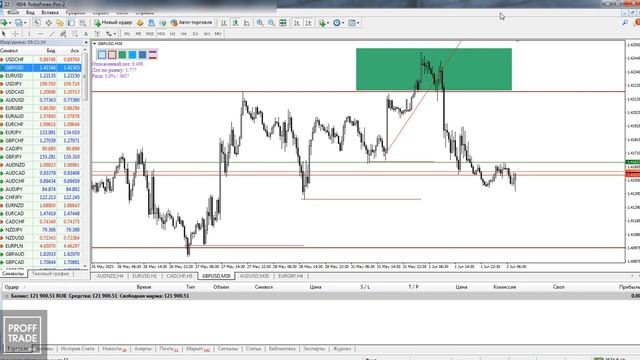
Task: Switch to EURUSD,H1 chart tab
Action: 144,276
